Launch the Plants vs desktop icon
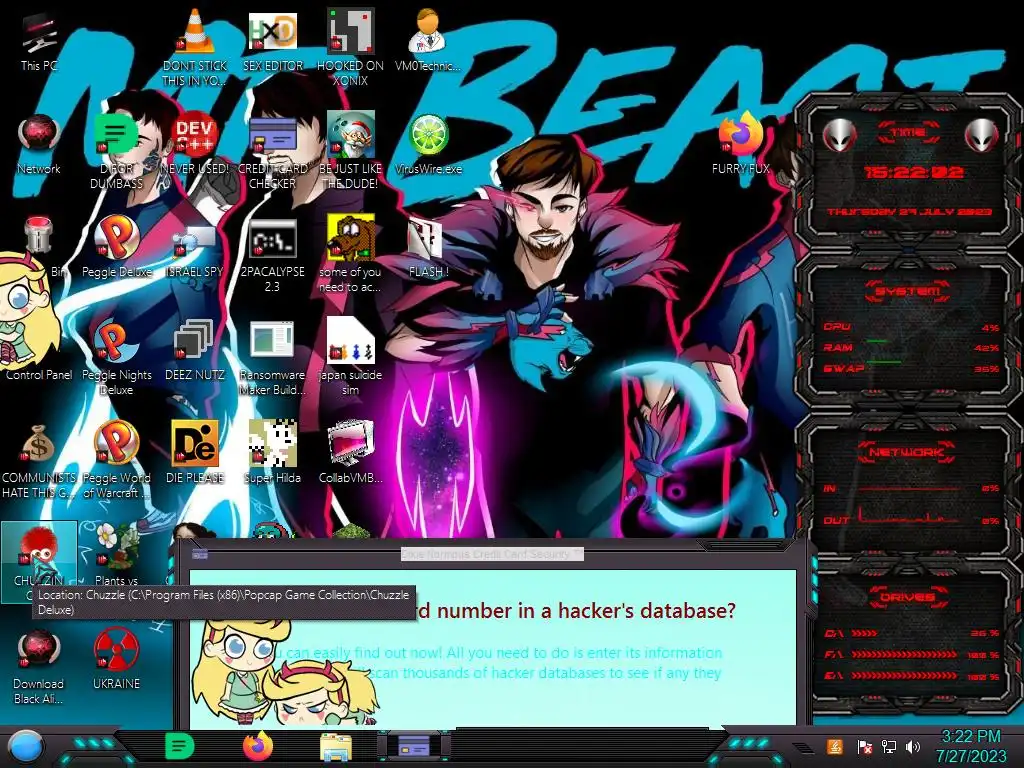 tap(116, 554)
